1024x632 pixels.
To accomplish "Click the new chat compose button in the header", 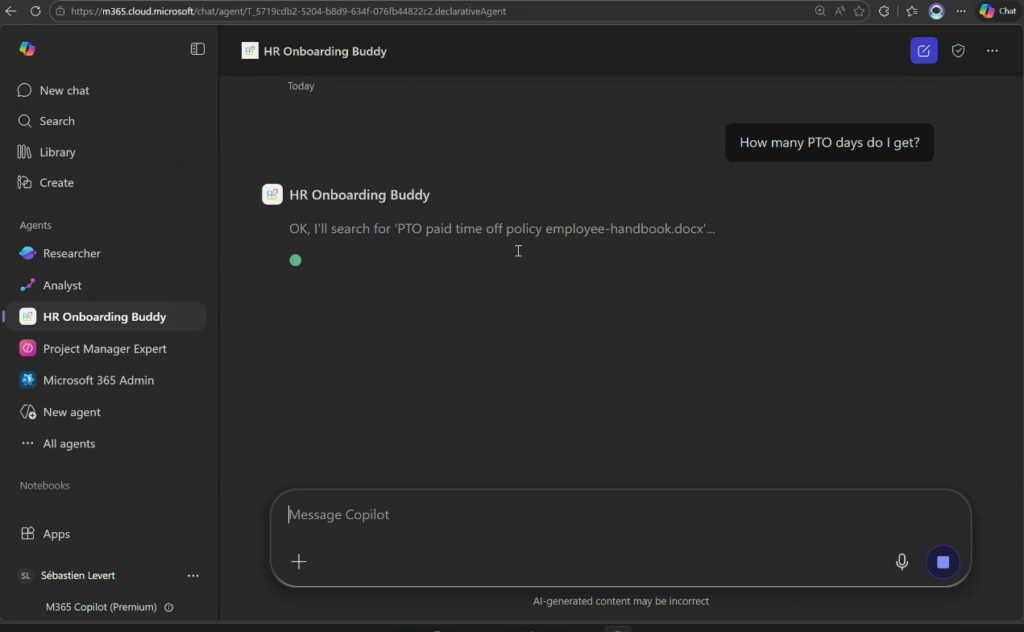I will tap(923, 50).
